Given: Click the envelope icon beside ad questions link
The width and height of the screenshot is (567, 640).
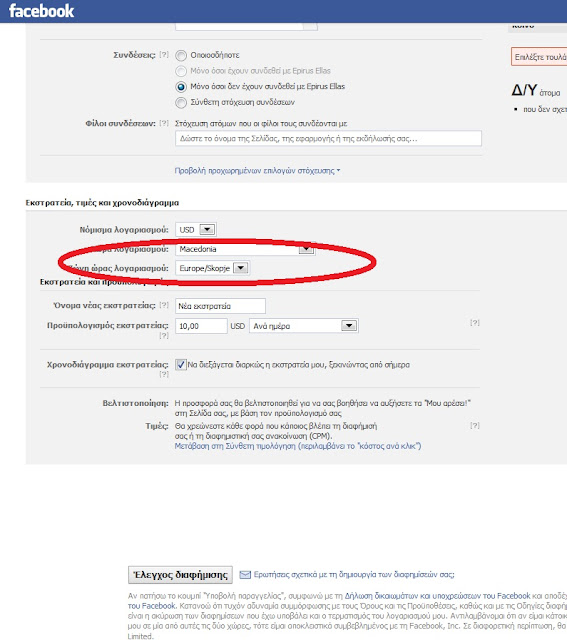Looking at the screenshot, I should point(245,575).
